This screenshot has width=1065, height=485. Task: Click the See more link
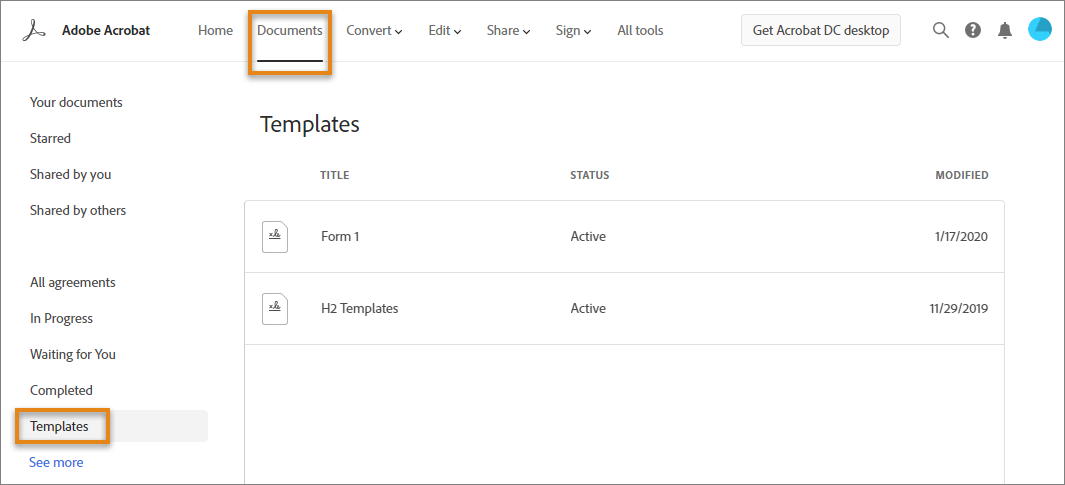coord(56,463)
